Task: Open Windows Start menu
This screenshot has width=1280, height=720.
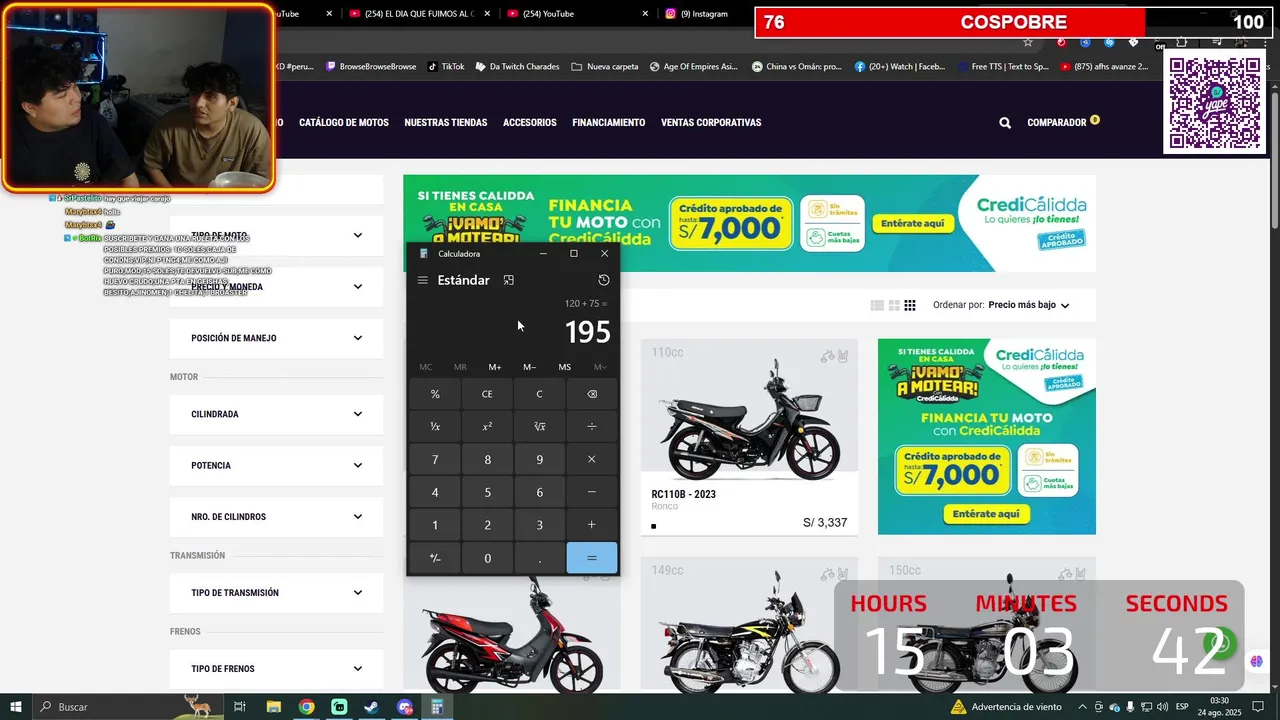Action: pos(16,707)
